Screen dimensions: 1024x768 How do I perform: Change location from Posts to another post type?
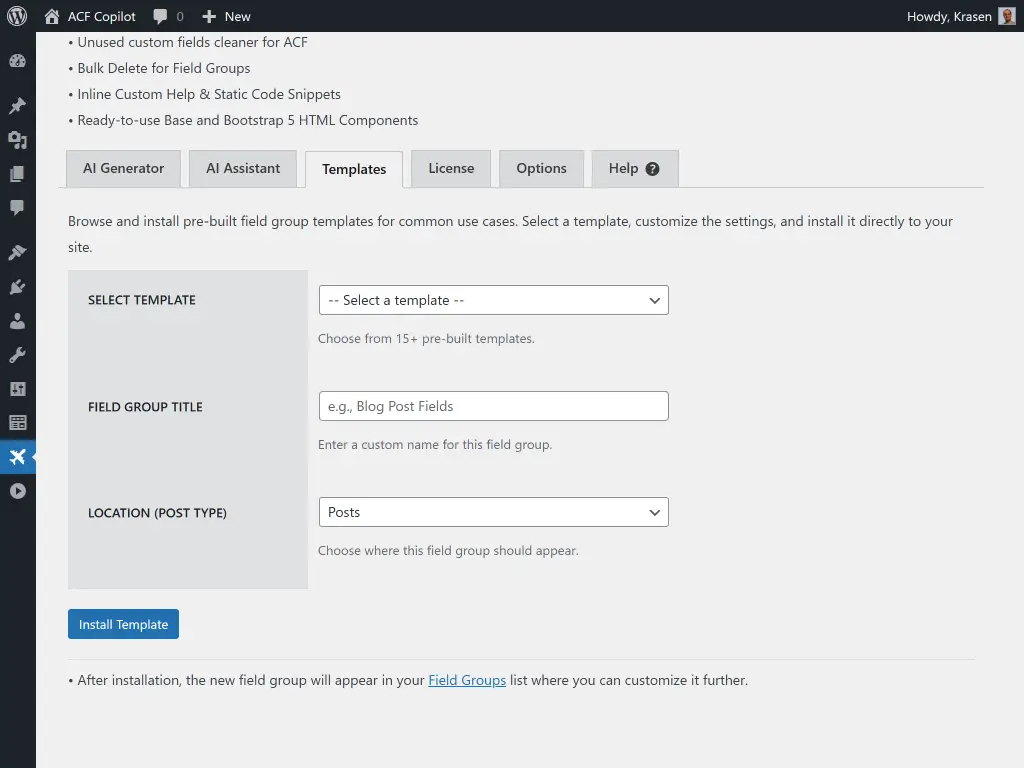[x=493, y=512]
